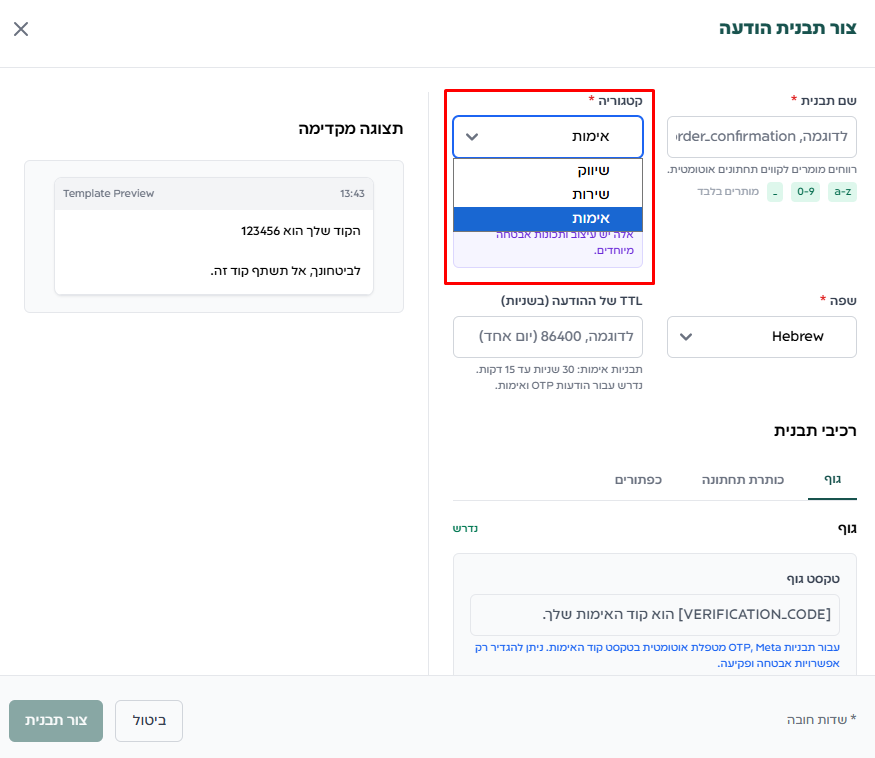
Task: Open the שפה dropdown showing Hebrew
Action: tap(761, 337)
